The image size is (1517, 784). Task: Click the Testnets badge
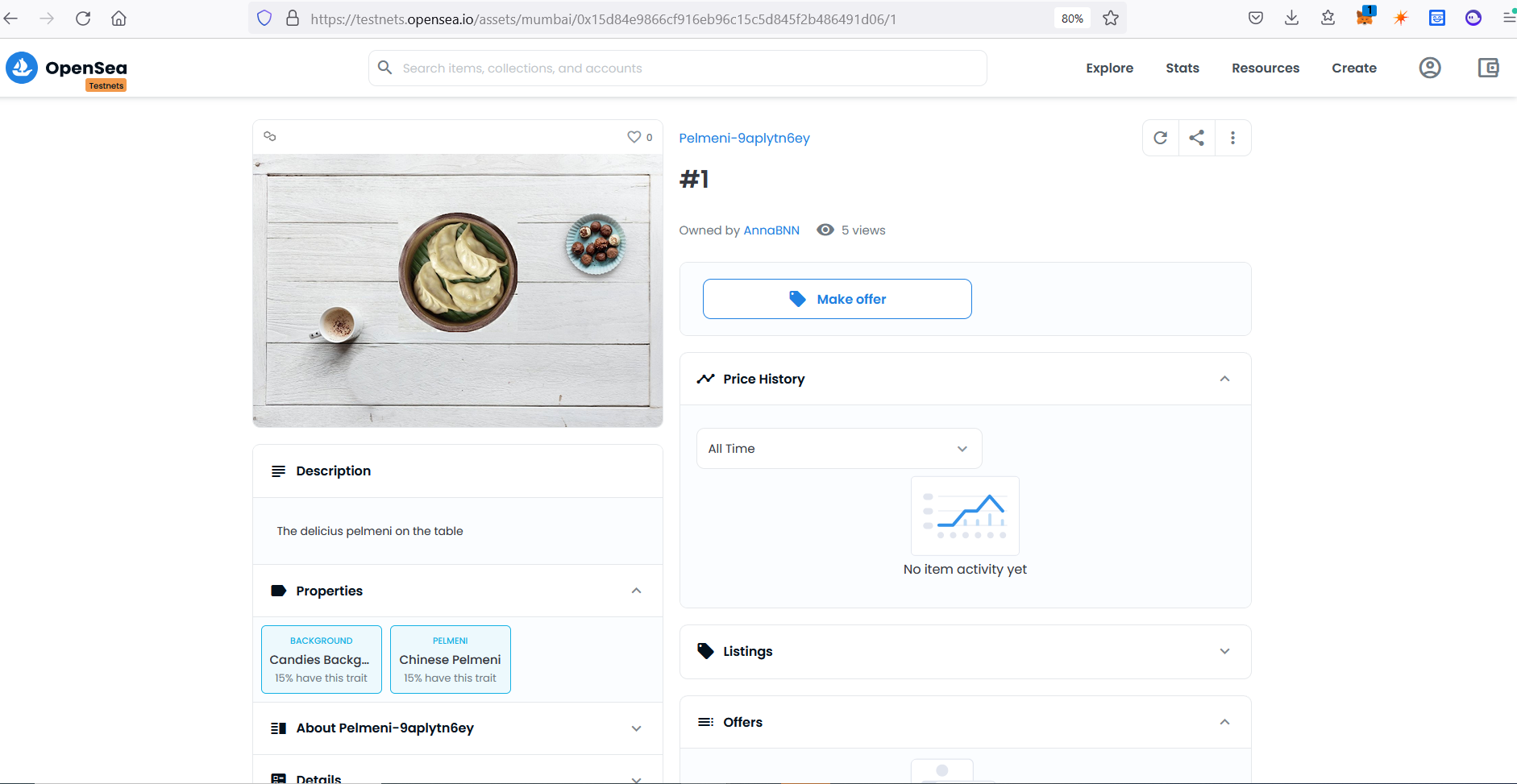[106, 85]
